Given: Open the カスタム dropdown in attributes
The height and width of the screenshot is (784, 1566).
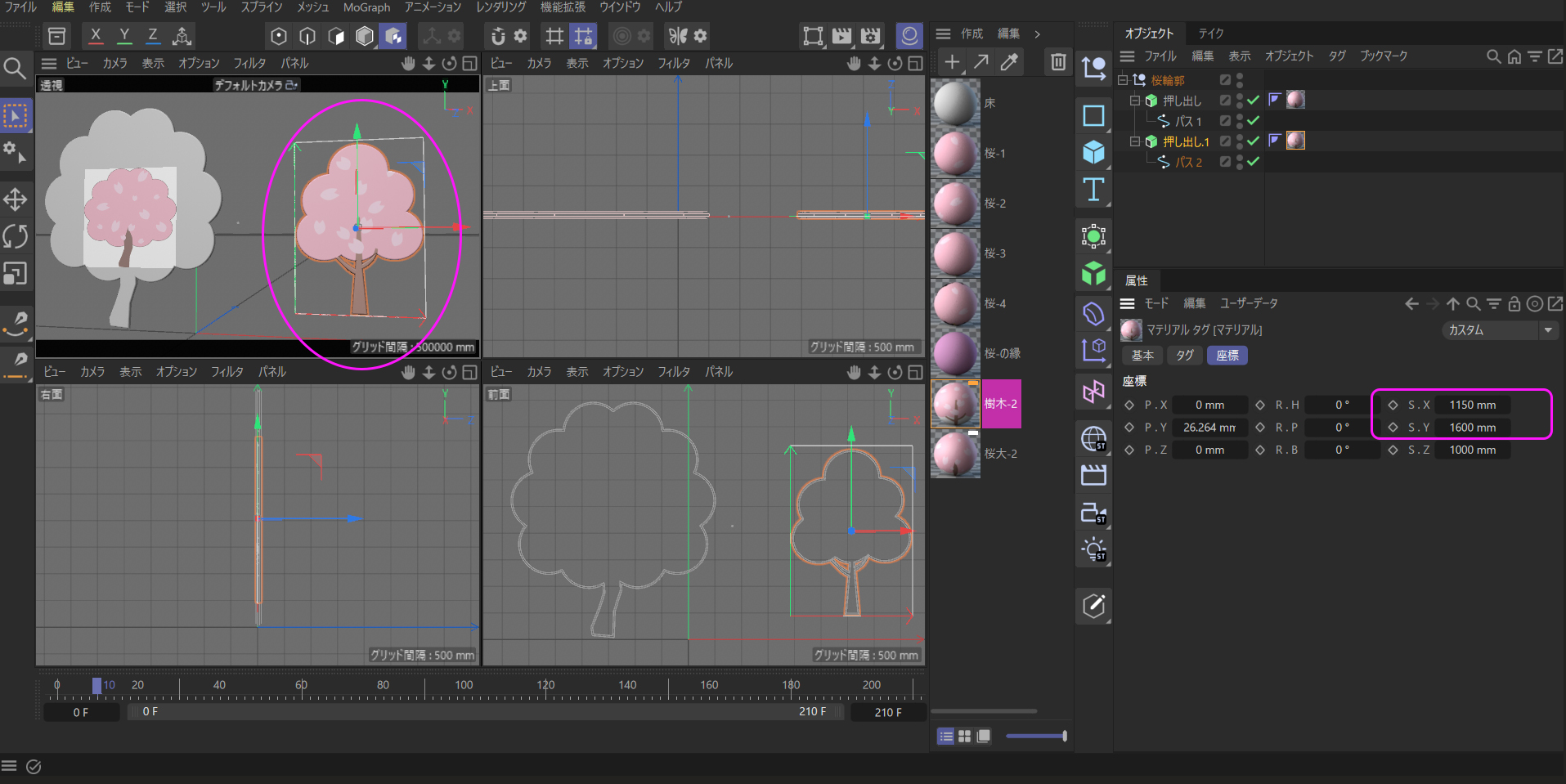Looking at the screenshot, I should [x=1500, y=330].
